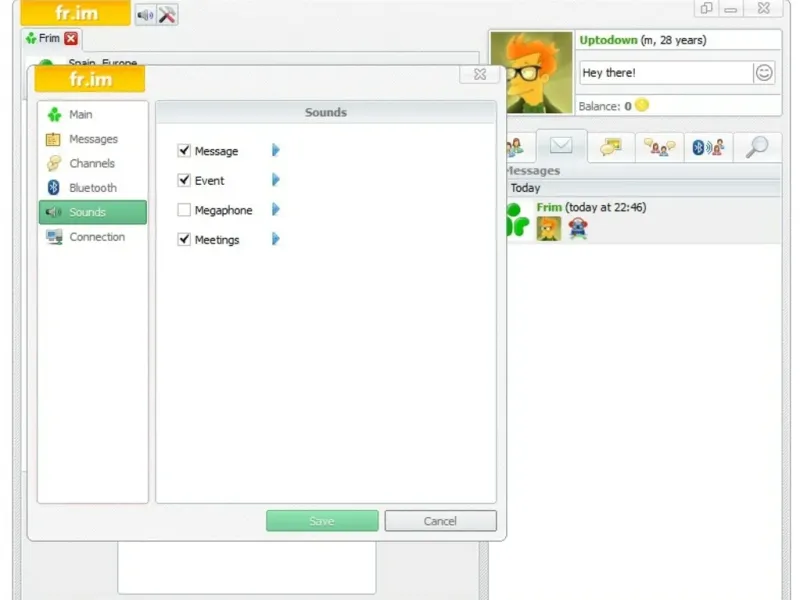800x600 pixels.
Task: Click the Today header in Messages list
Action: 644,188
